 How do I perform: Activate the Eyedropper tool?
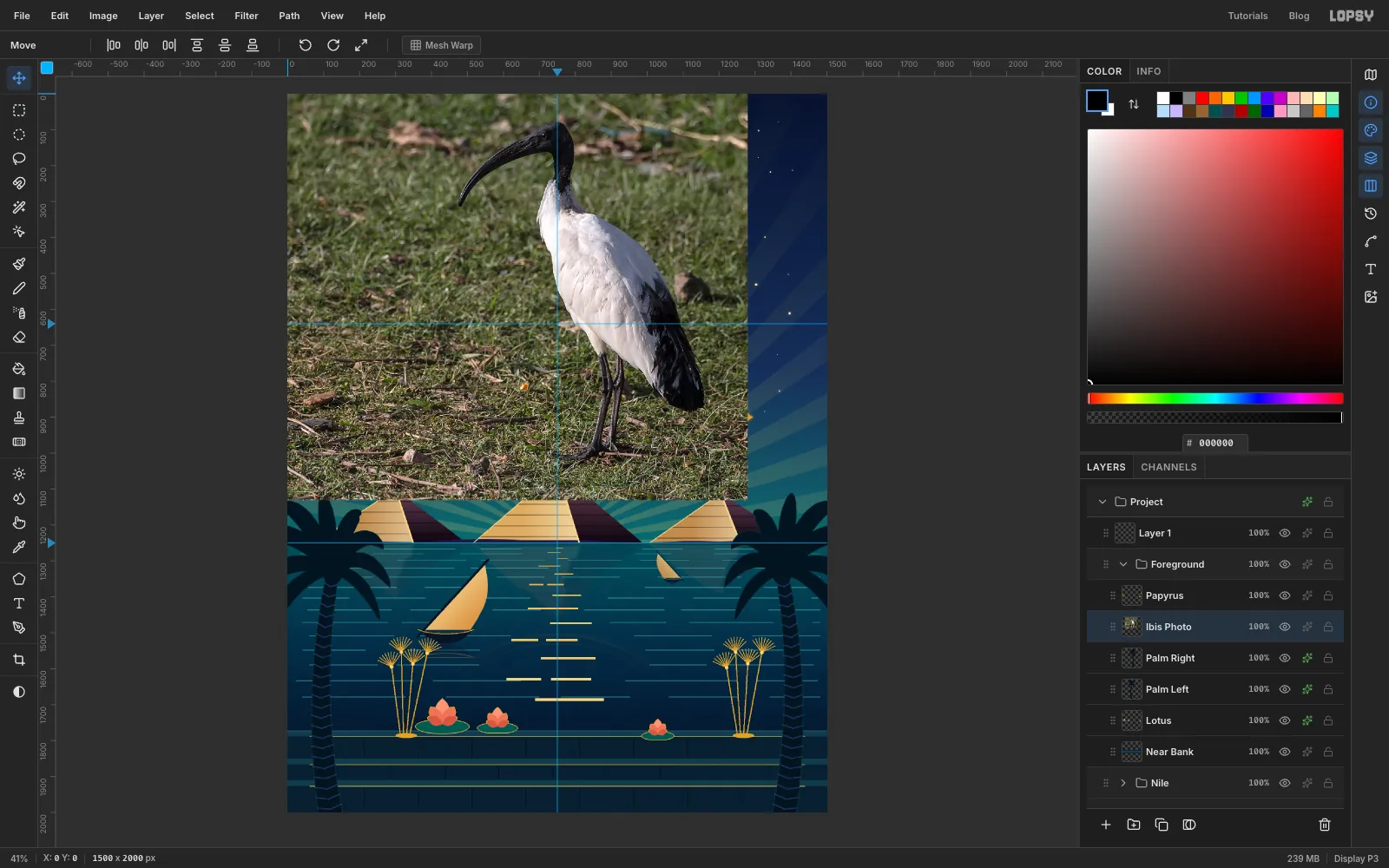(x=18, y=547)
